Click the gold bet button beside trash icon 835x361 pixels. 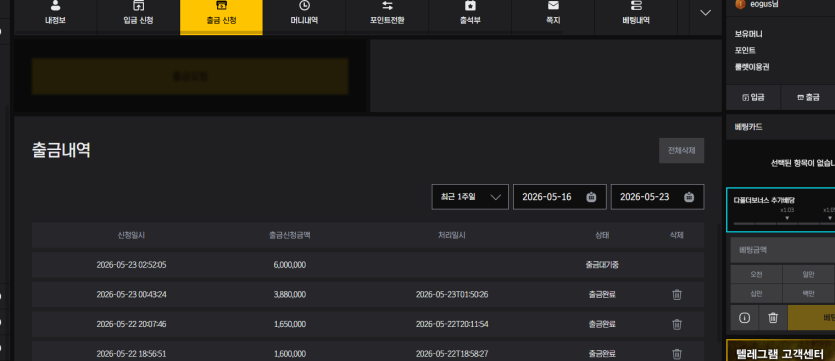pos(811,318)
